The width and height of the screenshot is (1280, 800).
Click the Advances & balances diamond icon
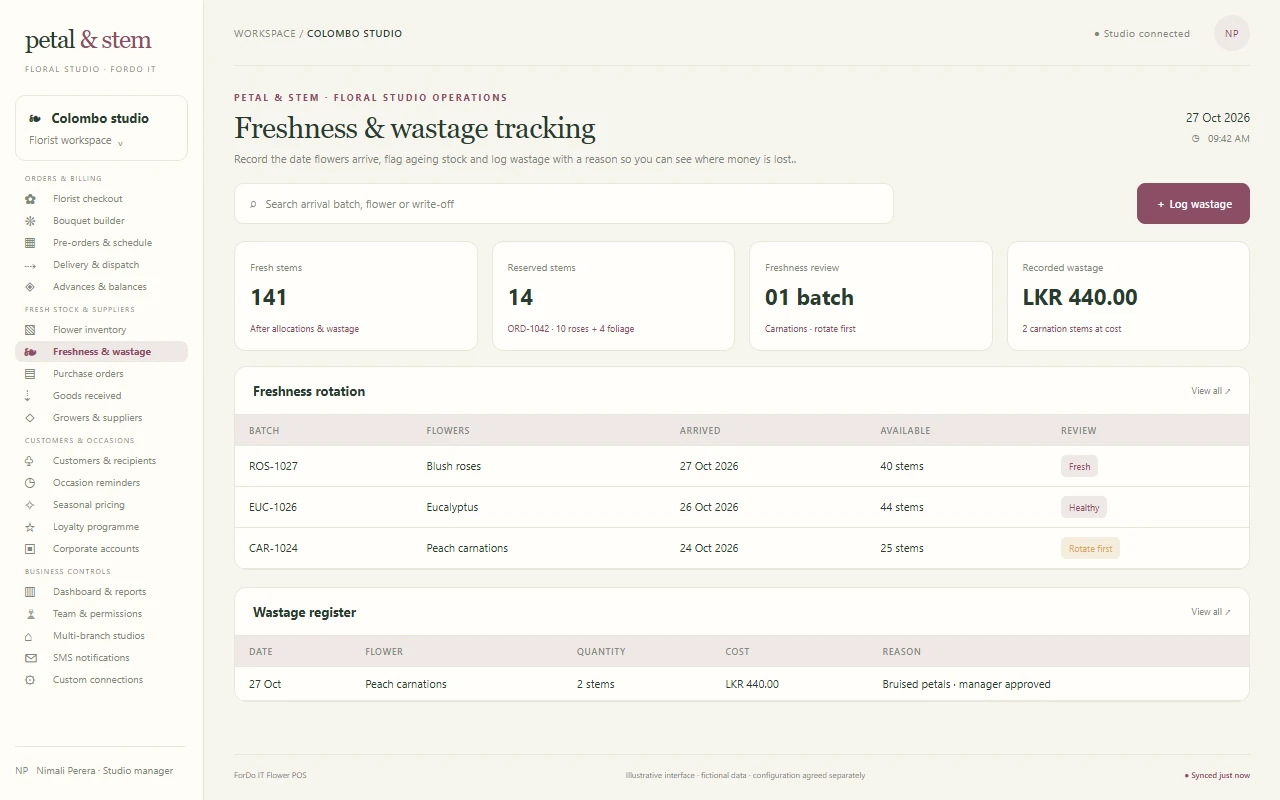[x=30, y=287]
